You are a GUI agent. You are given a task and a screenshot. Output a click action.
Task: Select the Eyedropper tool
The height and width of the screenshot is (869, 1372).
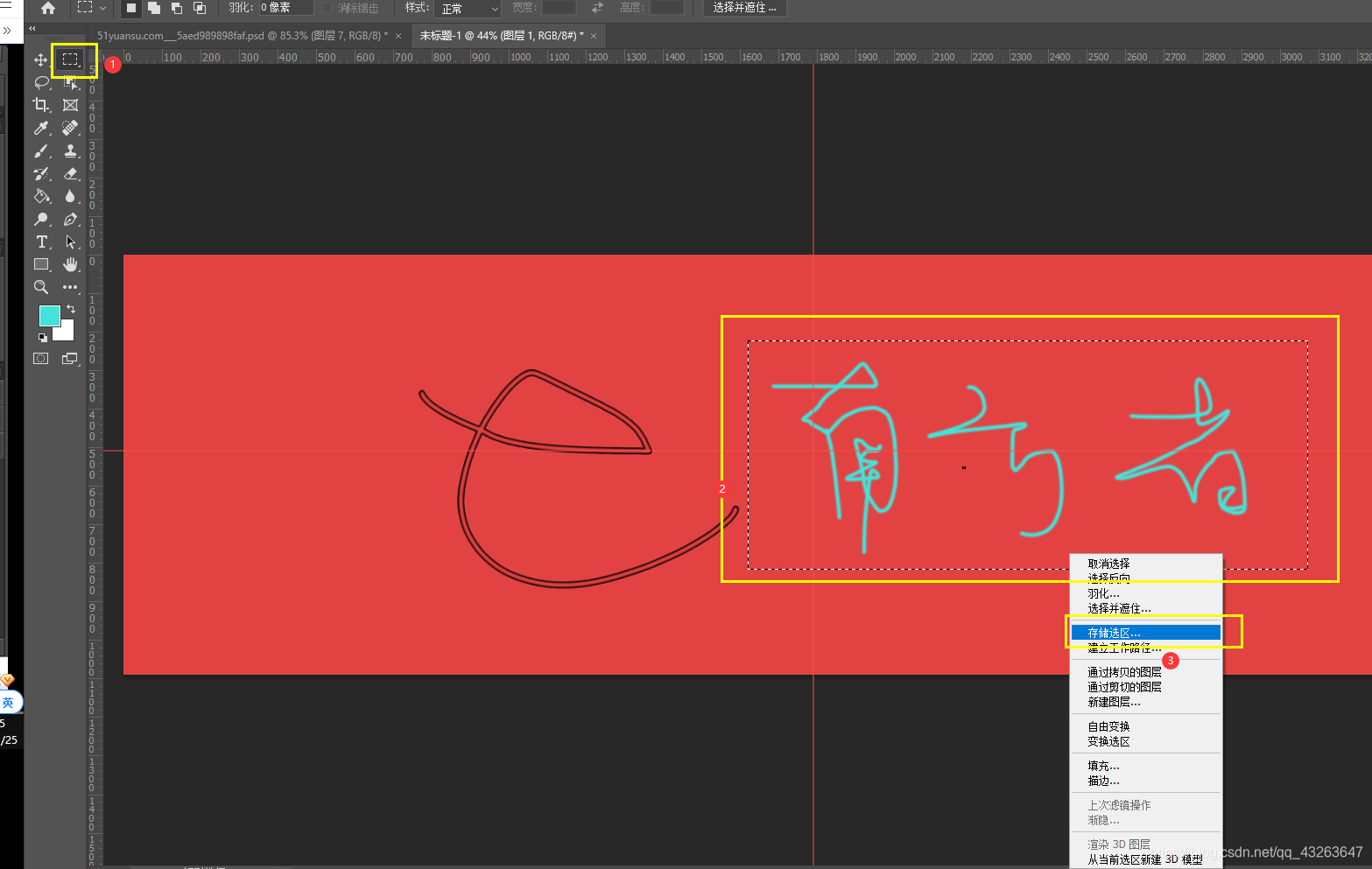pos(40,128)
